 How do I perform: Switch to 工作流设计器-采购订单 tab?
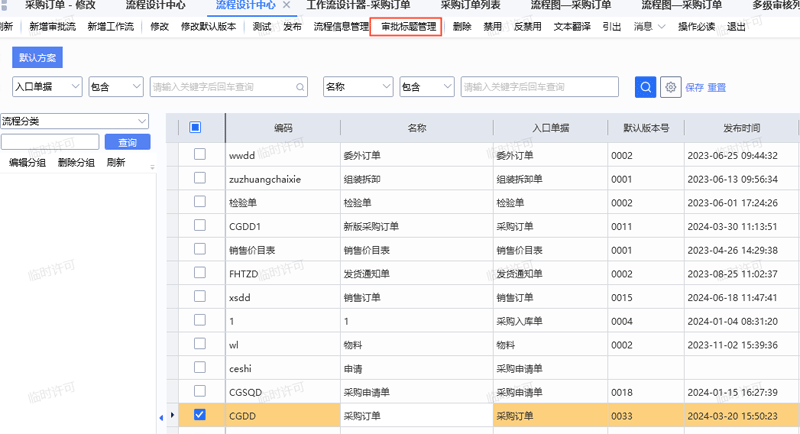point(358,5)
